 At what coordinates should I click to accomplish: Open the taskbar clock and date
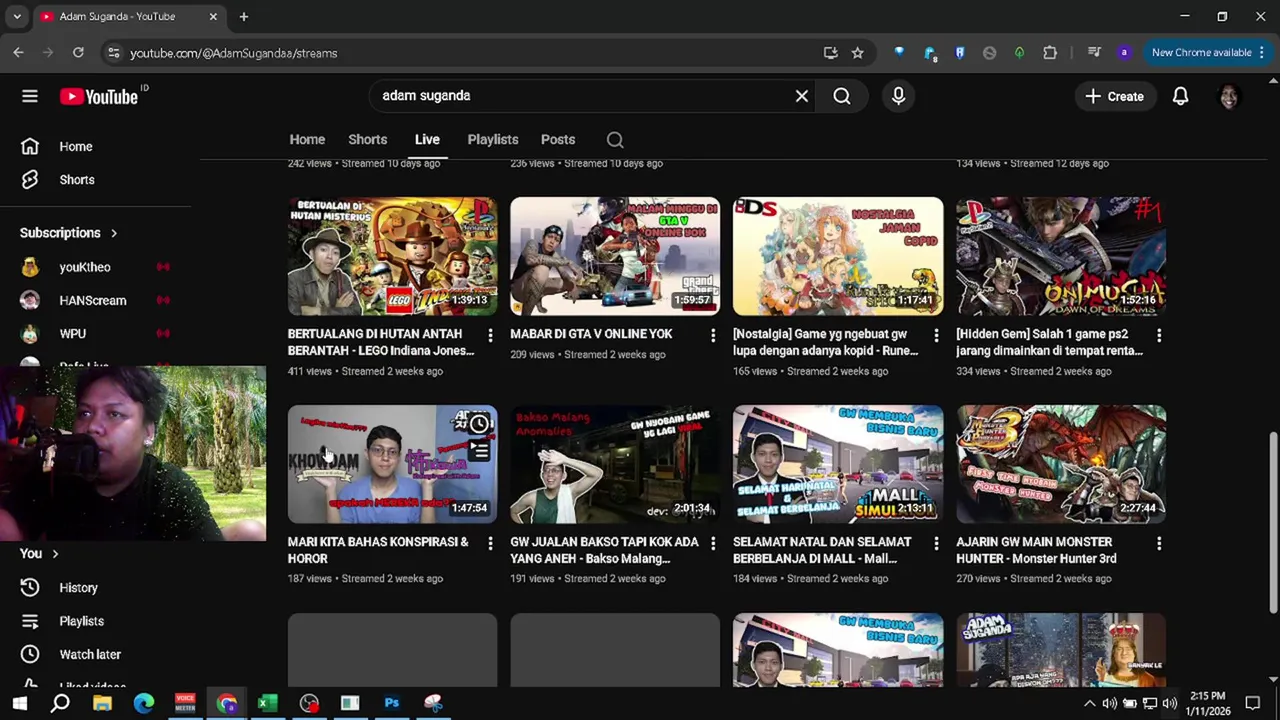tap(1207, 703)
